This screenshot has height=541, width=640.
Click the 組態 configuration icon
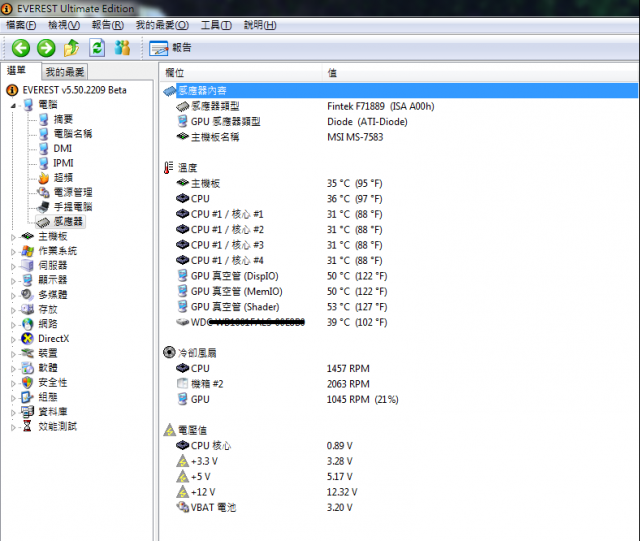tap(27, 397)
